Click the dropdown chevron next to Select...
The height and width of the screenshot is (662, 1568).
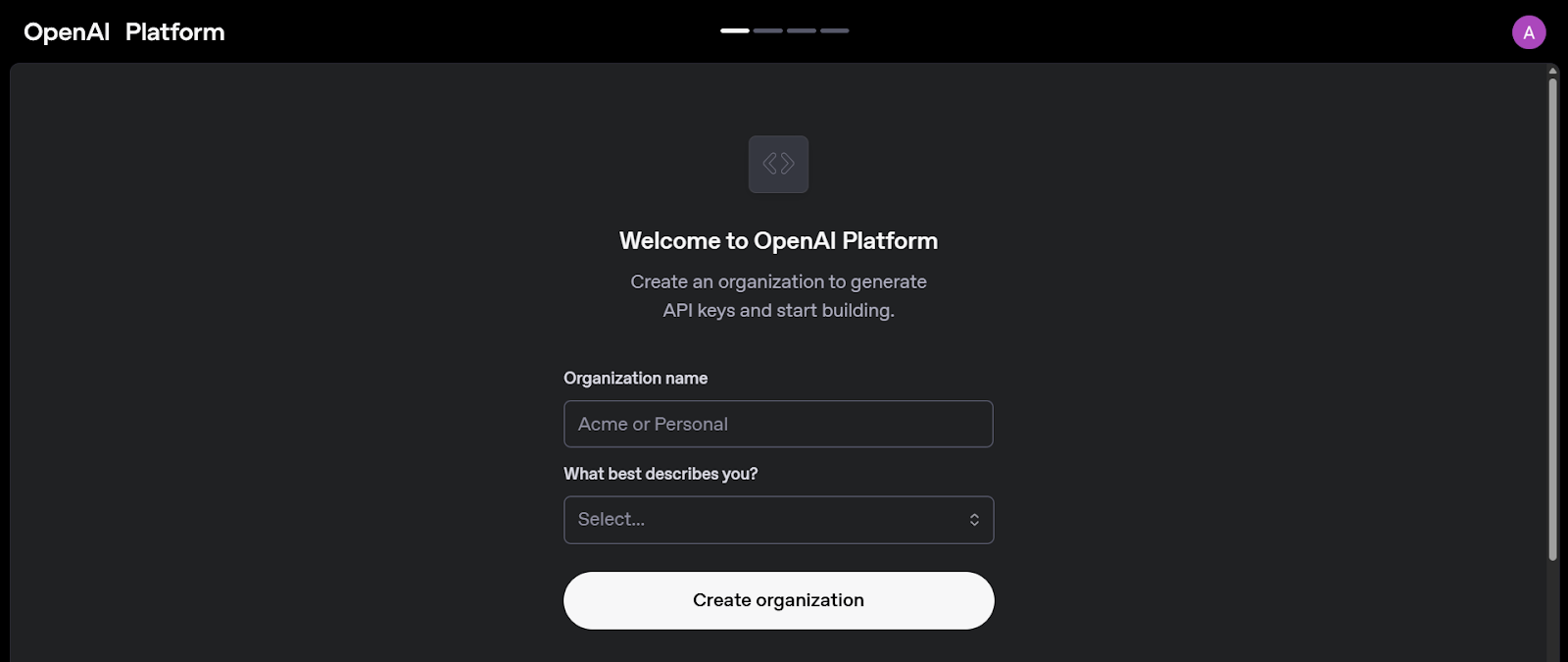(974, 519)
